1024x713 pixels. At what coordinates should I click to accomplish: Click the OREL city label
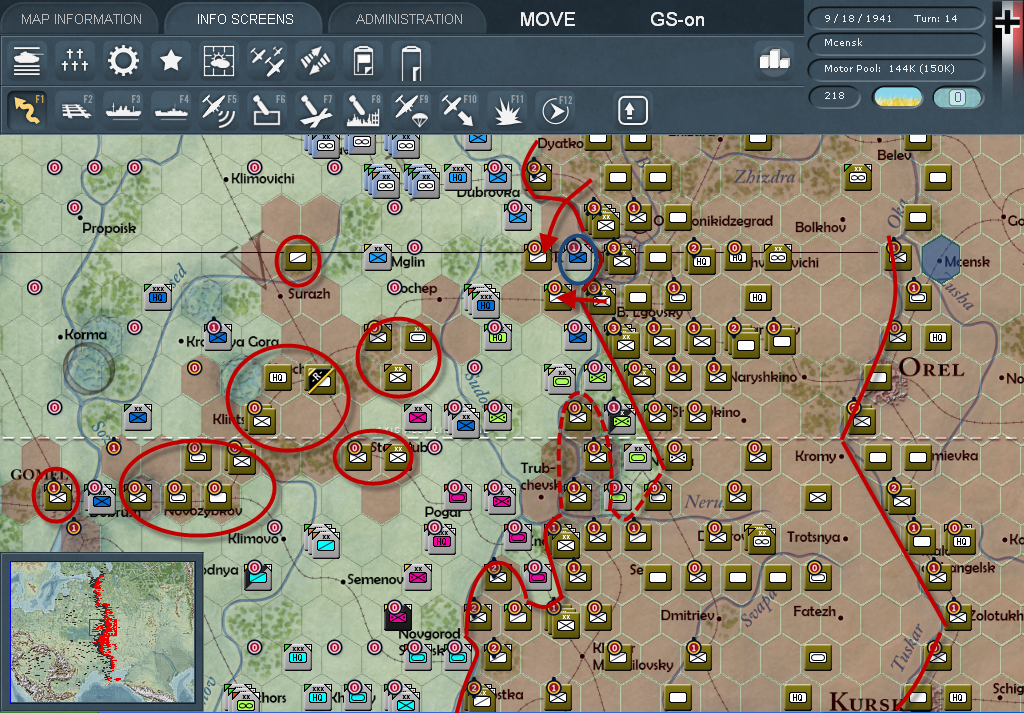931,368
